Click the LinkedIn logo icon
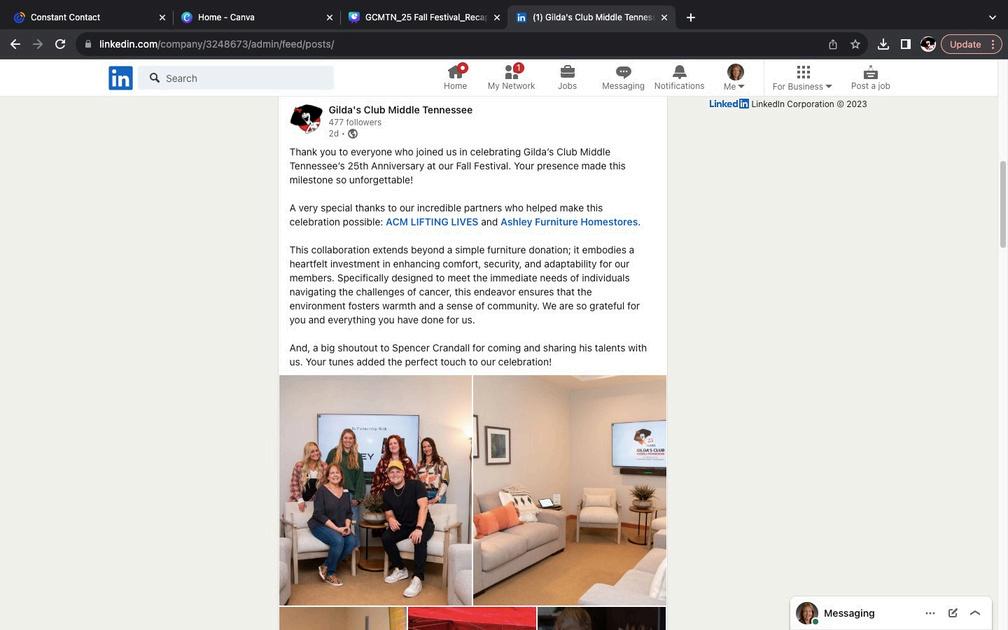The width and height of the screenshot is (1008, 630). point(120,78)
